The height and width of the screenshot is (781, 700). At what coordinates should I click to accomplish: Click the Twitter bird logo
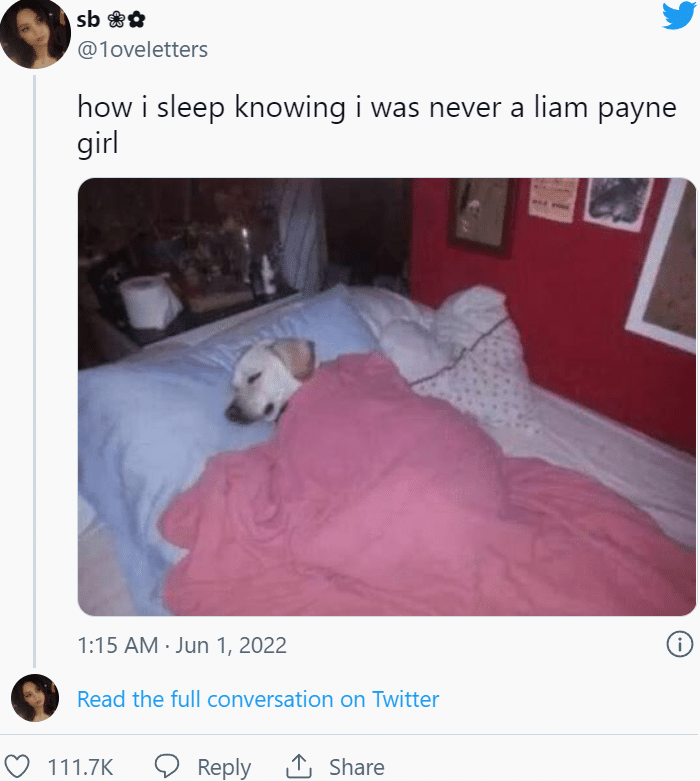coord(680,15)
